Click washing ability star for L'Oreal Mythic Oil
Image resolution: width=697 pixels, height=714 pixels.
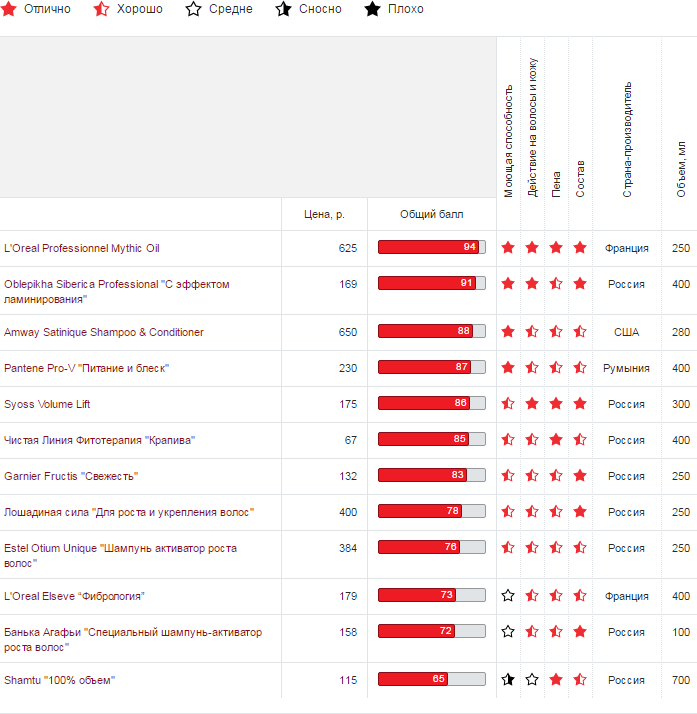508,248
